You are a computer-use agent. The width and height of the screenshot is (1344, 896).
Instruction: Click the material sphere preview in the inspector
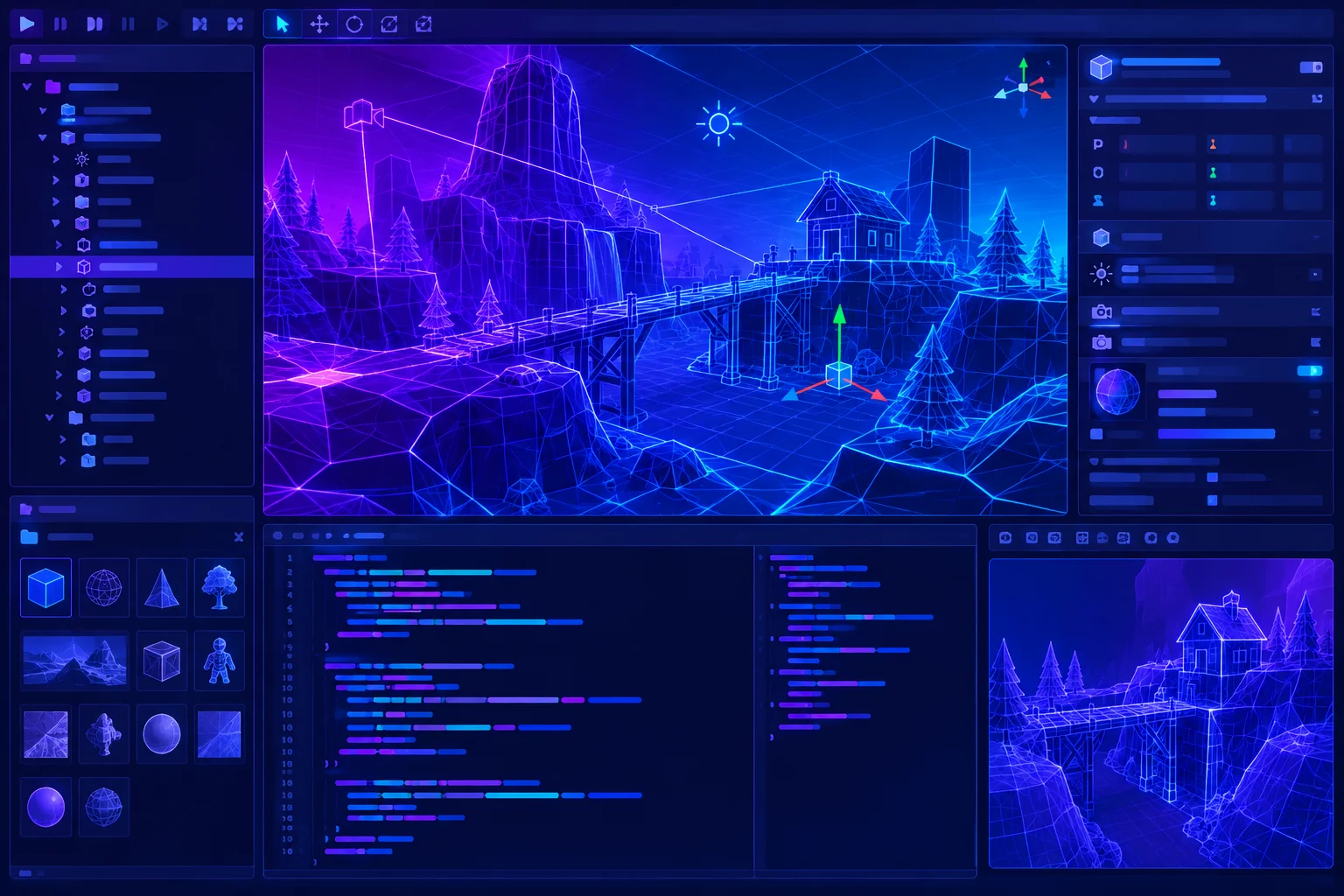coord(1117,391)
